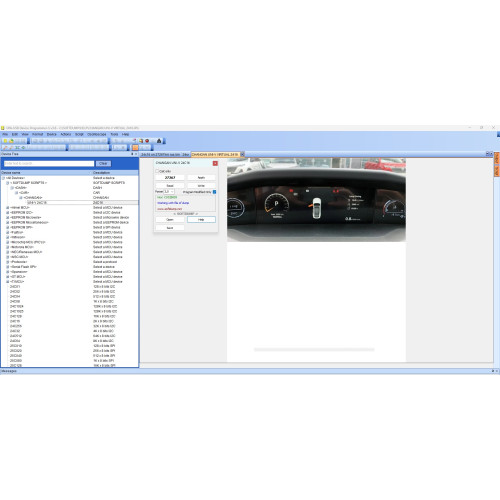This screenshot has width=500, height=500.
Task: Click the device search text field
Action: click(49, 163)
